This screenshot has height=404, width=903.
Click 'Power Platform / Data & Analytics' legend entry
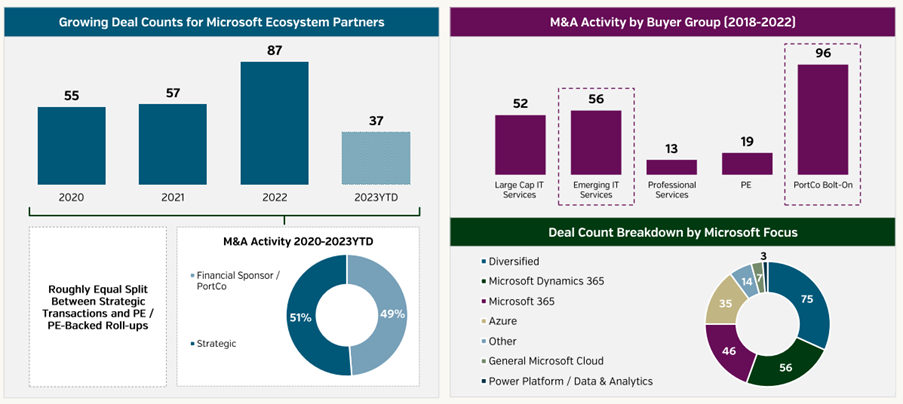click(566, 381)
